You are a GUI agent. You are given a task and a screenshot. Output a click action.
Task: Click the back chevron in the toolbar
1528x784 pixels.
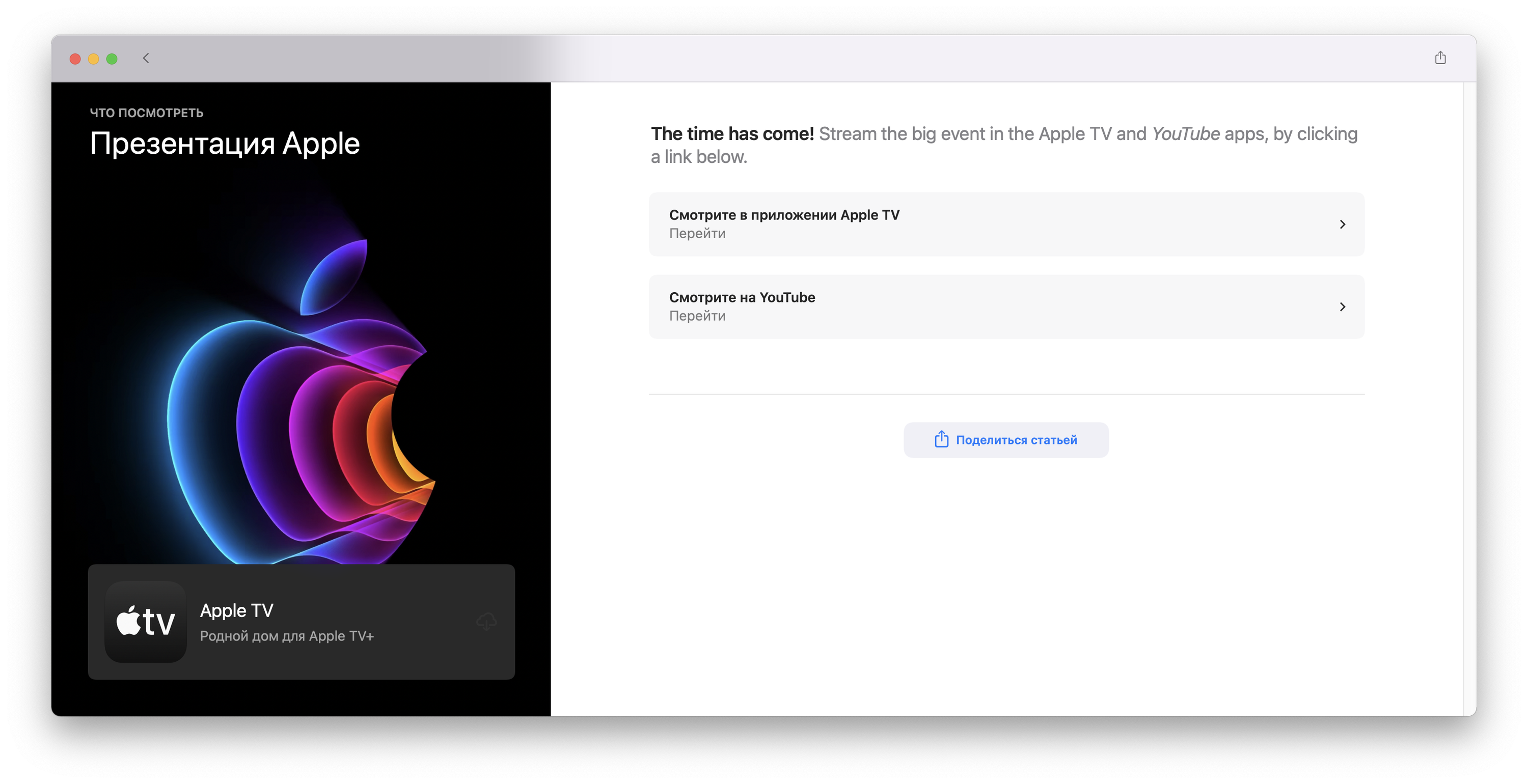[146, 58]
